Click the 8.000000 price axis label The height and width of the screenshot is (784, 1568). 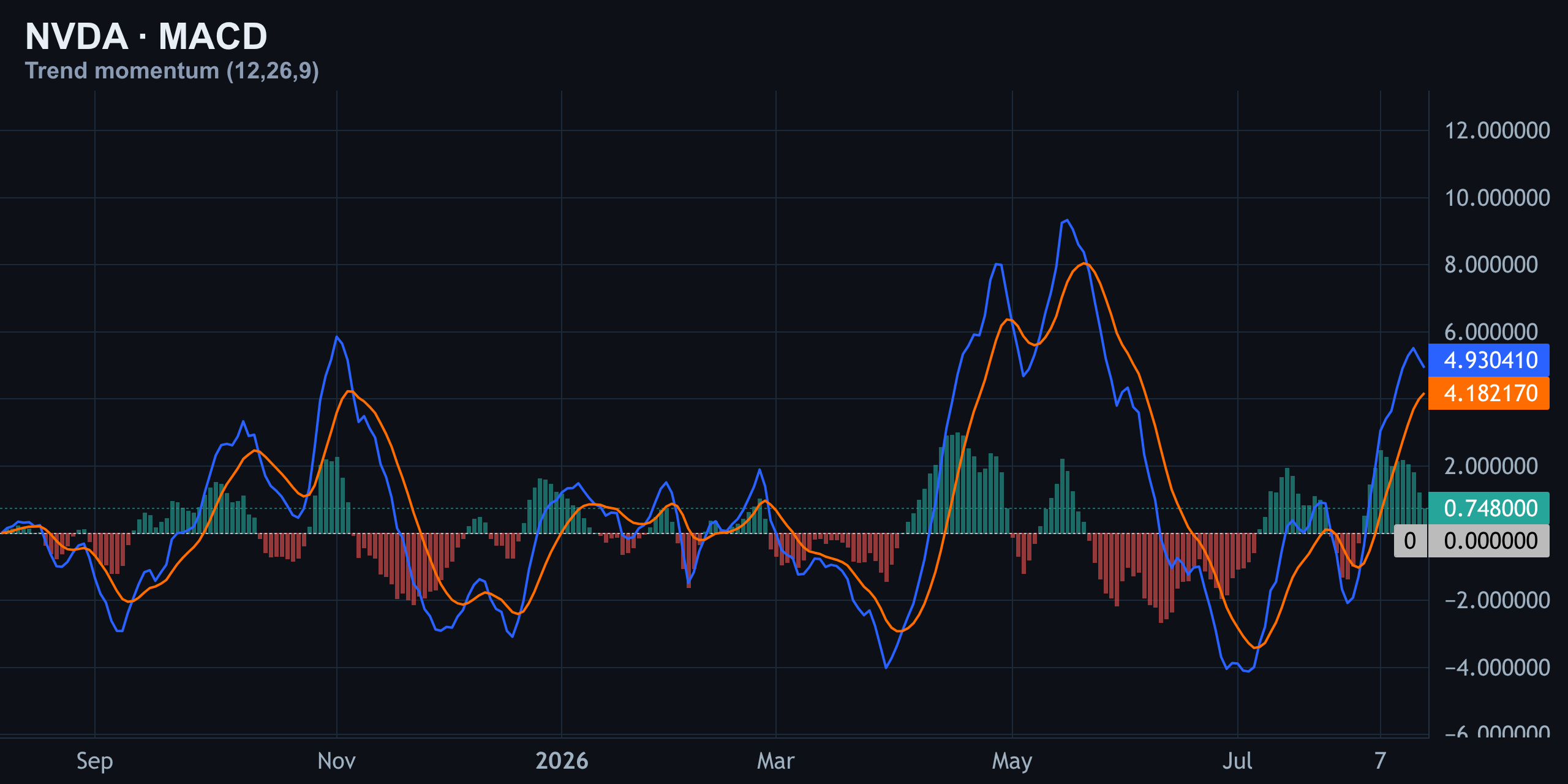coord(1491,265)
